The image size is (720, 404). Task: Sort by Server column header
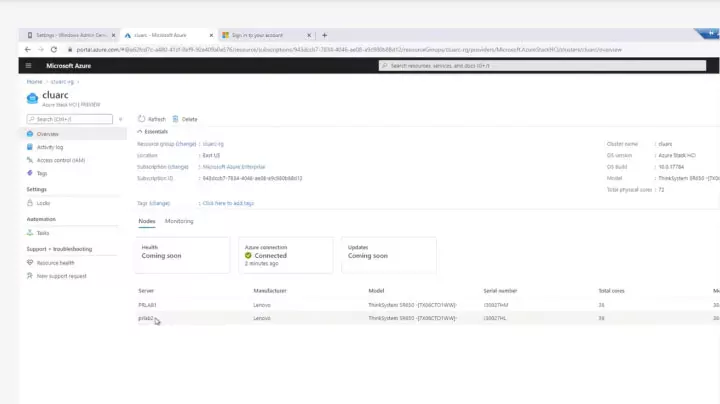pos(146,291)
